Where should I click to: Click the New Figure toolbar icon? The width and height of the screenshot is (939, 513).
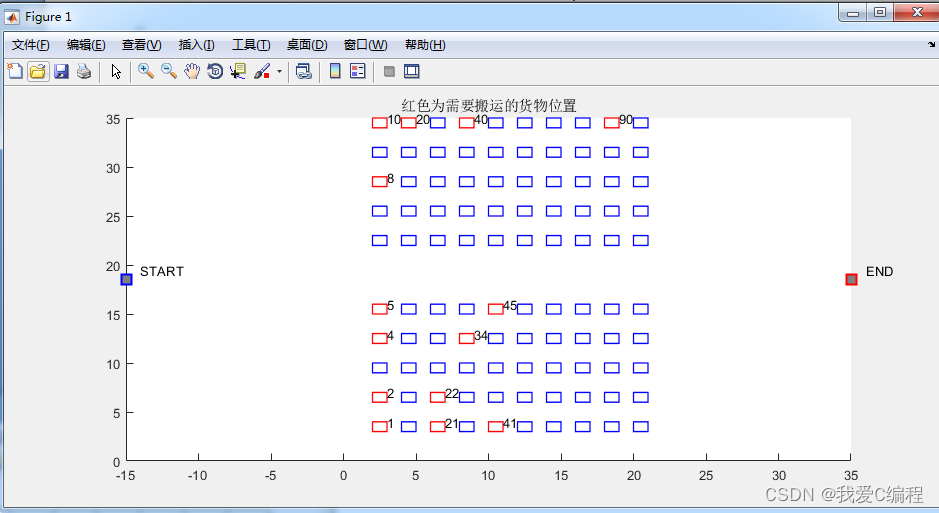pyautogui.click(x=15, y=71)
